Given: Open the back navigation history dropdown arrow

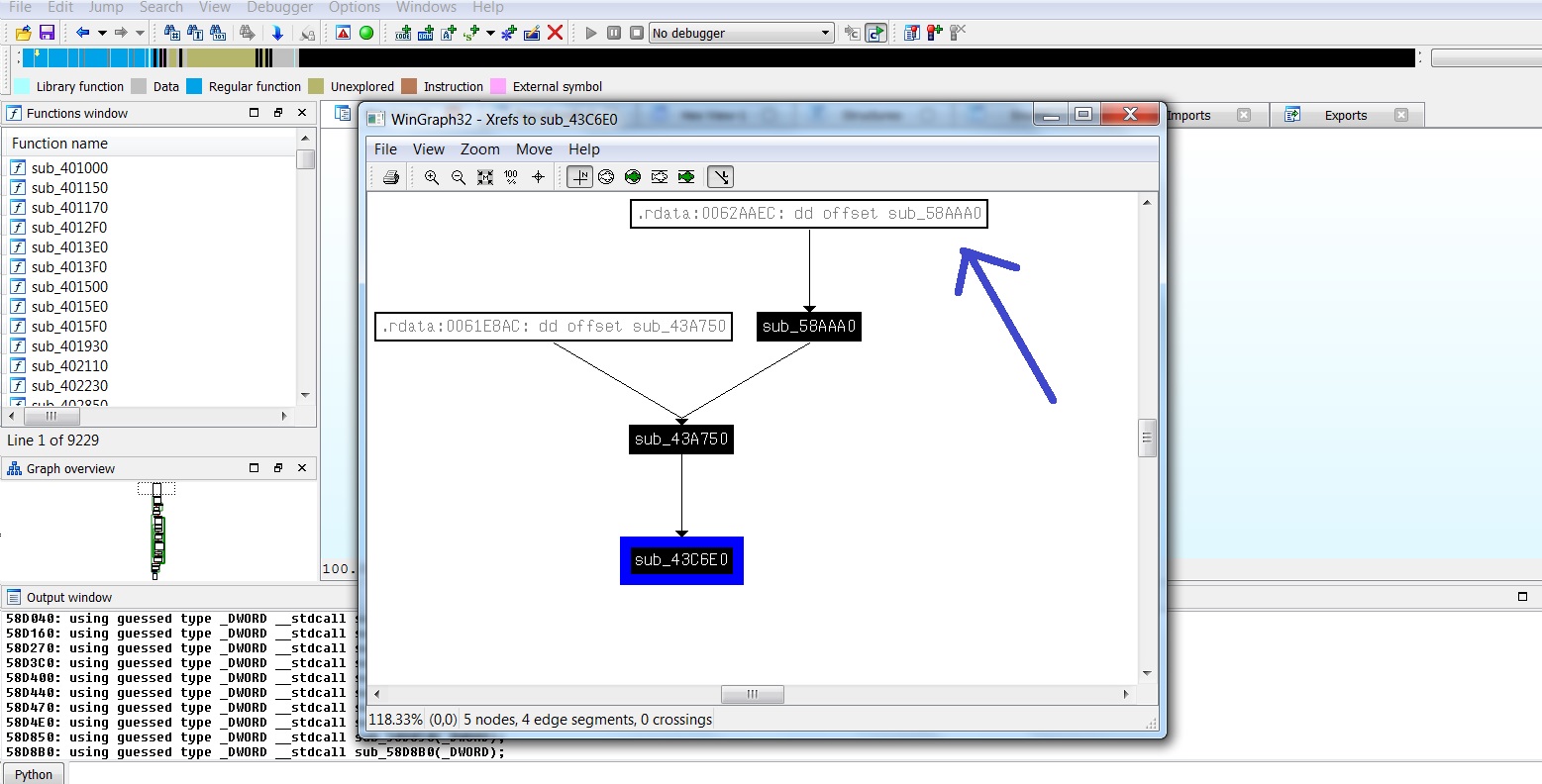Looking at the screenshot, I should (102, 32).
